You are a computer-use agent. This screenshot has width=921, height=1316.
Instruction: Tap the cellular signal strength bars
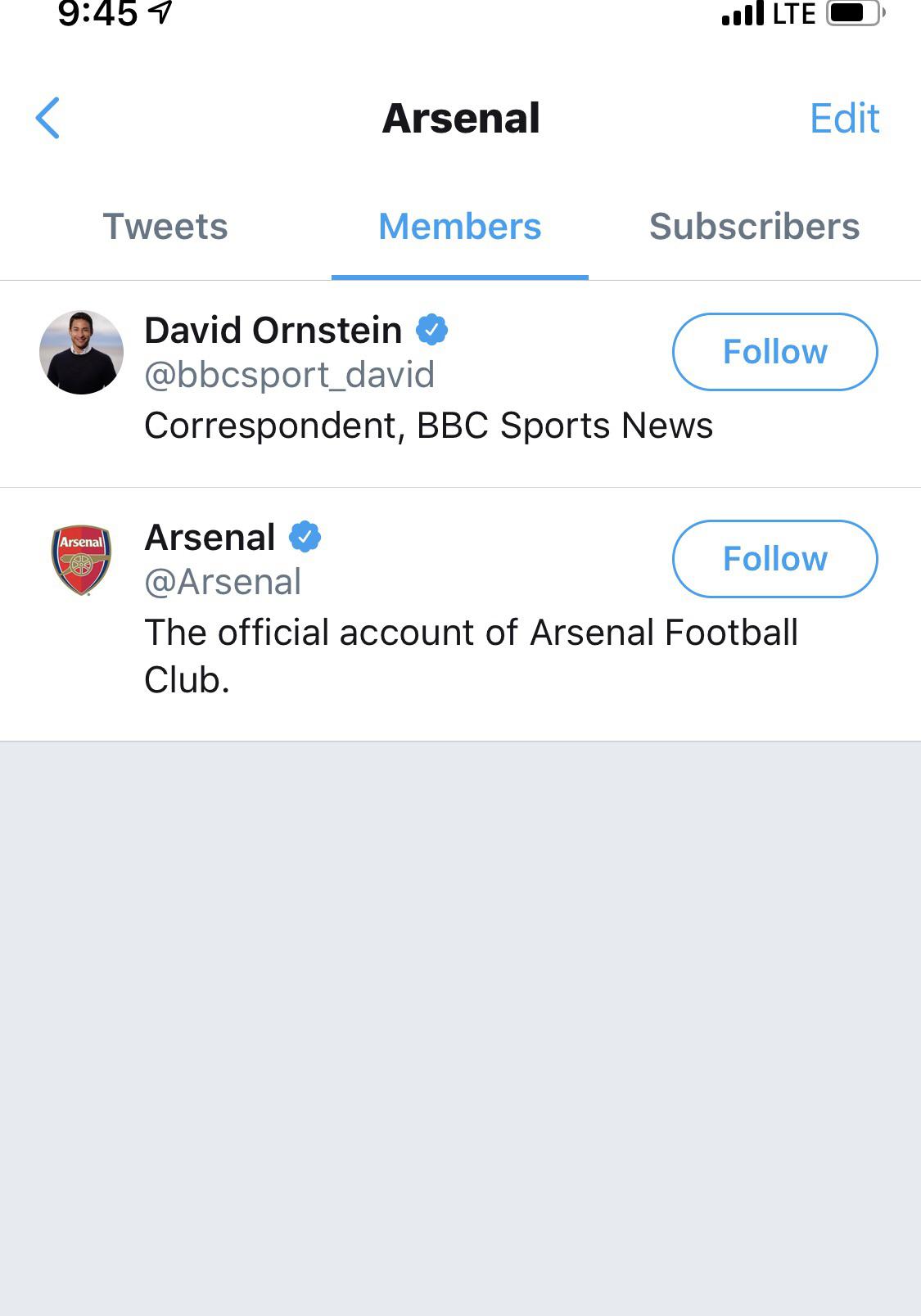(x=743, y=15)
